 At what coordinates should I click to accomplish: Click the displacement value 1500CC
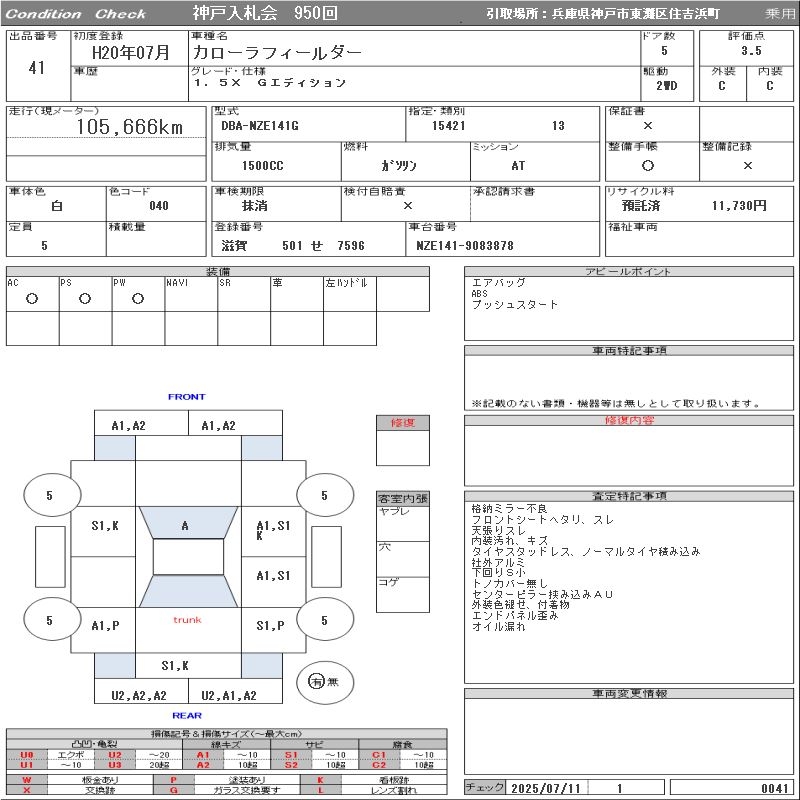262,165
